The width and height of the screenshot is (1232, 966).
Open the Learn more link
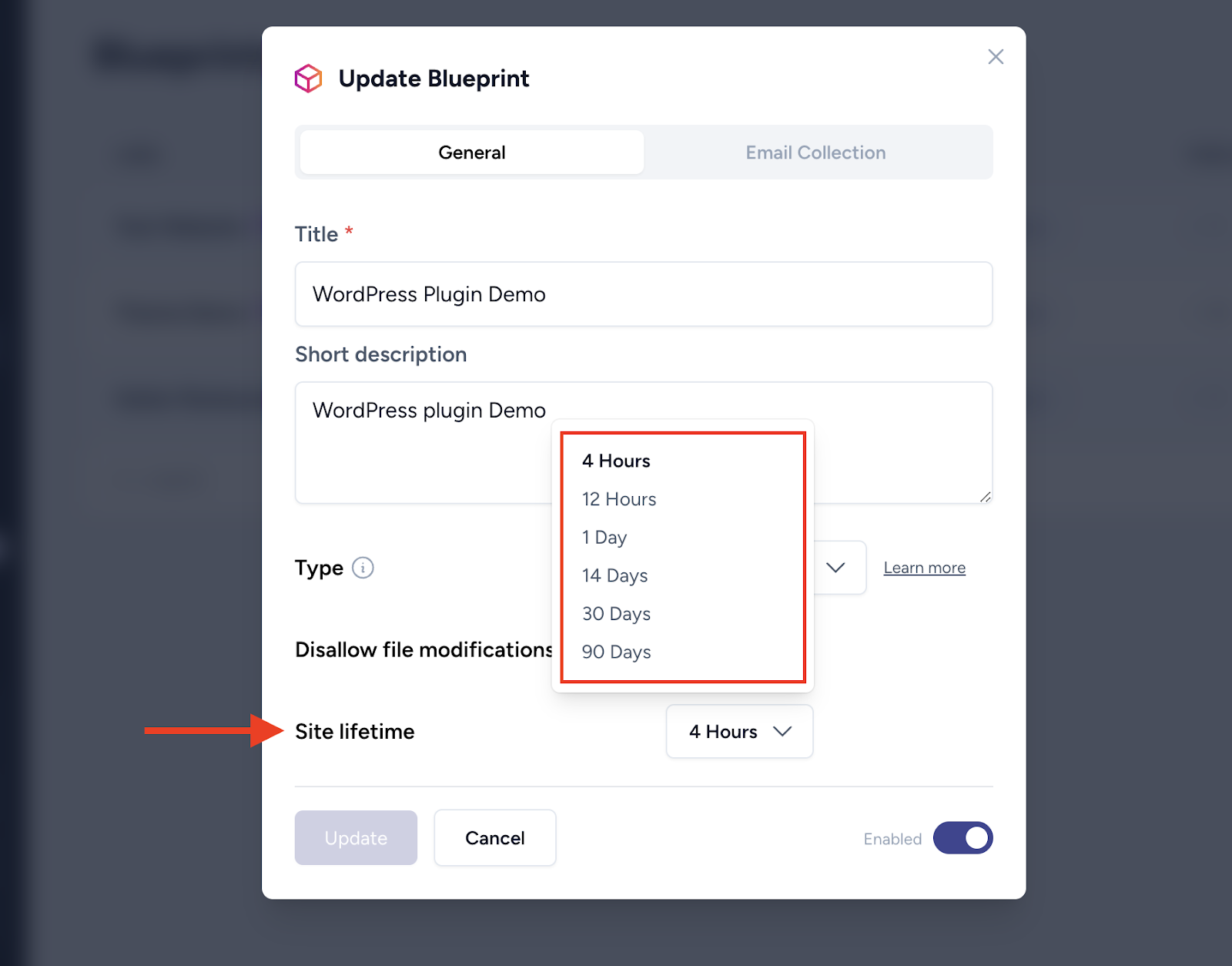[x=924, y=568]
